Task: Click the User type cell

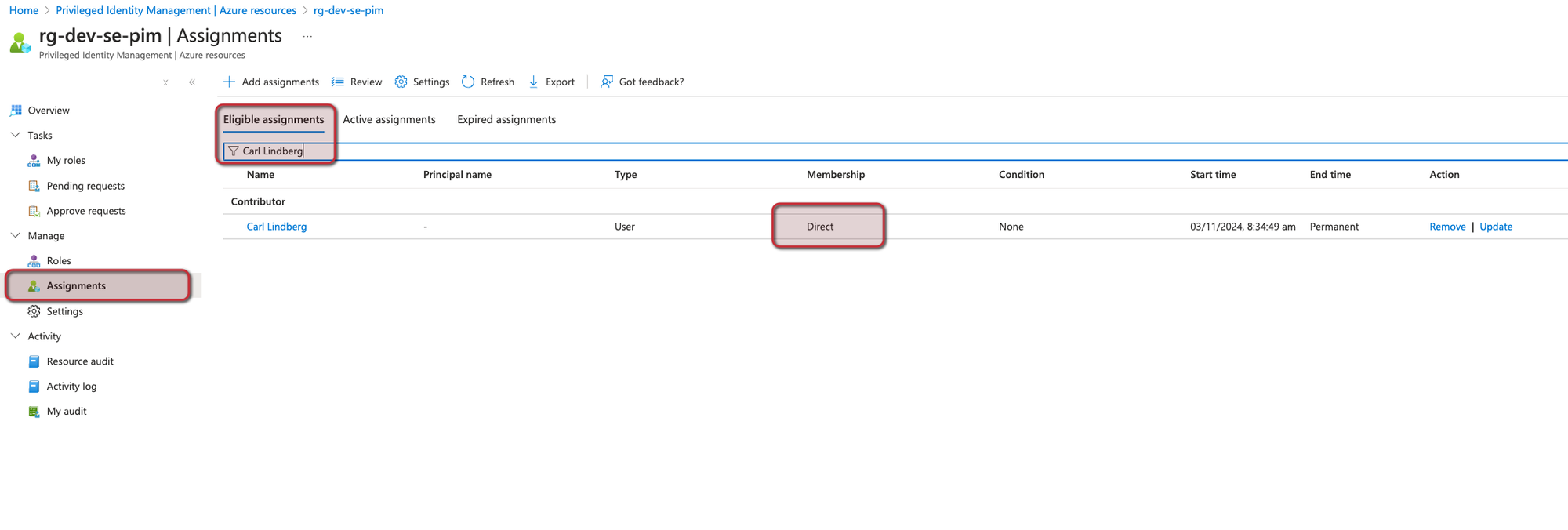Action: click(625, 227)
